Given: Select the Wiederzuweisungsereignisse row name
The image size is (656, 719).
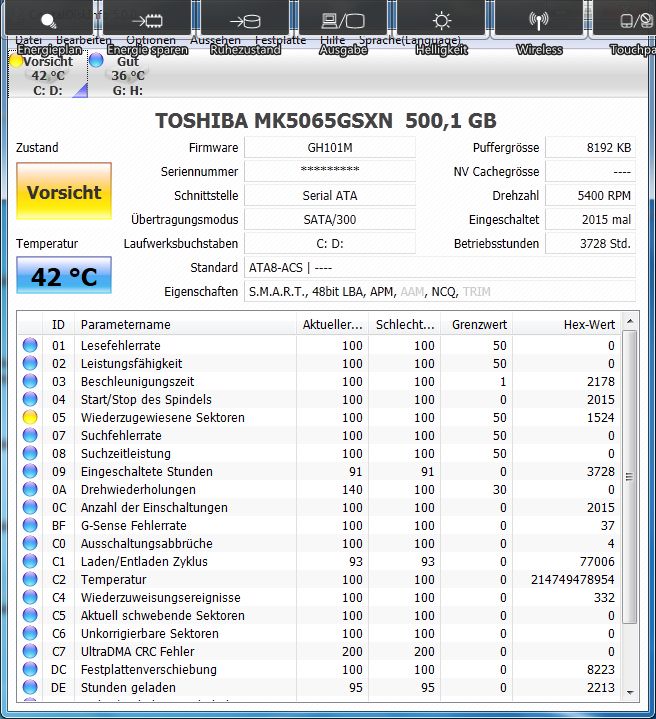Looking at the screenshot, I should pyautogui.click(x=160, y=597).
